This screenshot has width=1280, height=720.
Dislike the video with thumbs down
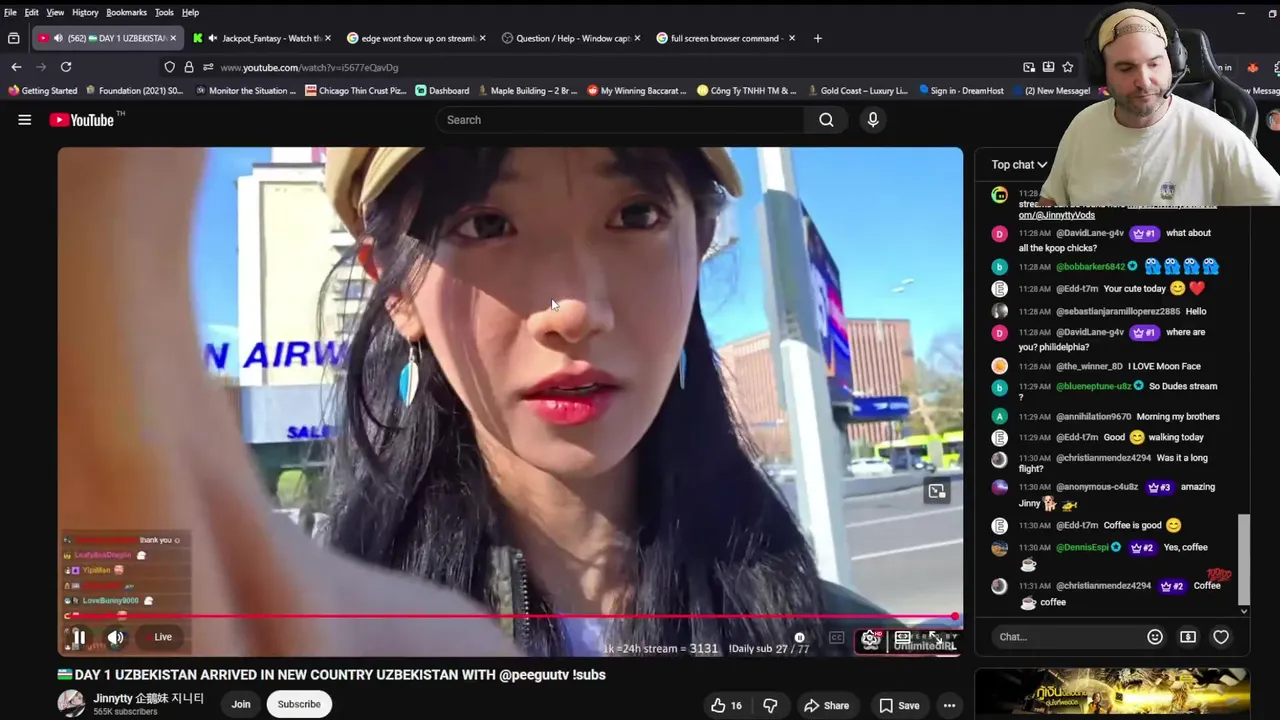770,705
